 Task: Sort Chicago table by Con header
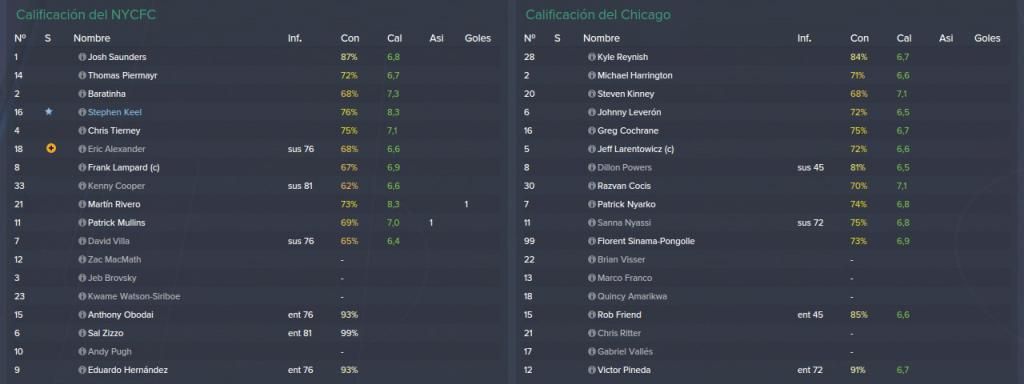(859, 39)
